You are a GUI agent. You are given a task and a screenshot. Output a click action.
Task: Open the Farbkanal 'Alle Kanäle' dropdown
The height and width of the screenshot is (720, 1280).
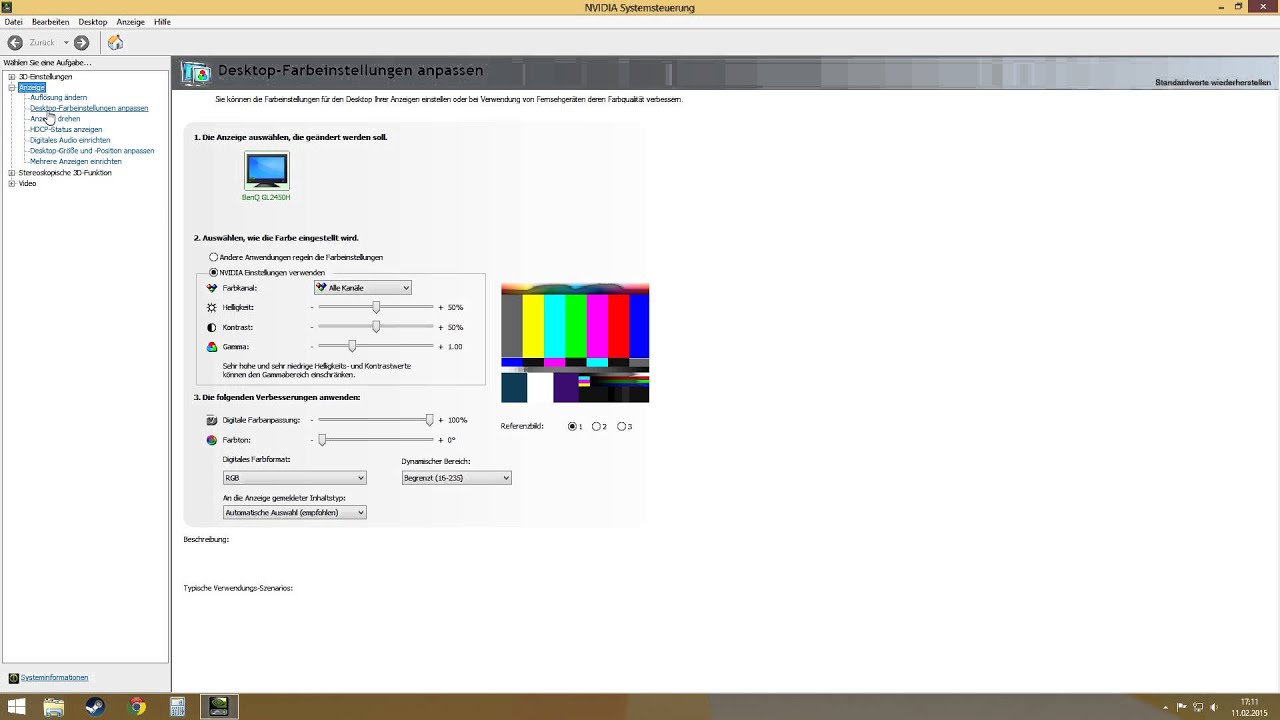362,288
